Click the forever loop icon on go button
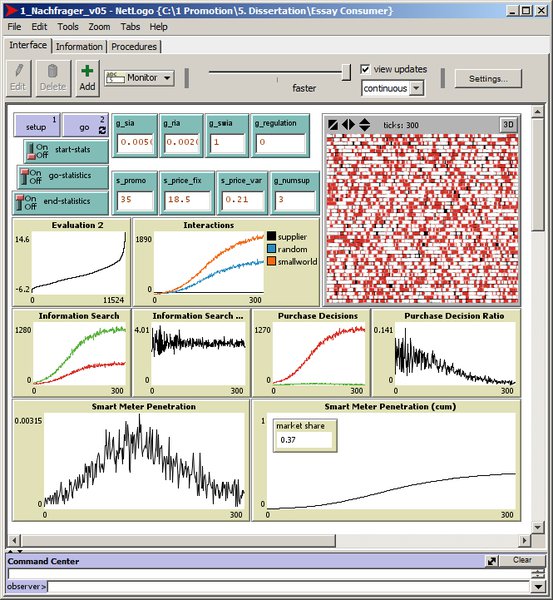This screenshot has height=600, width=553. [102, 130]
